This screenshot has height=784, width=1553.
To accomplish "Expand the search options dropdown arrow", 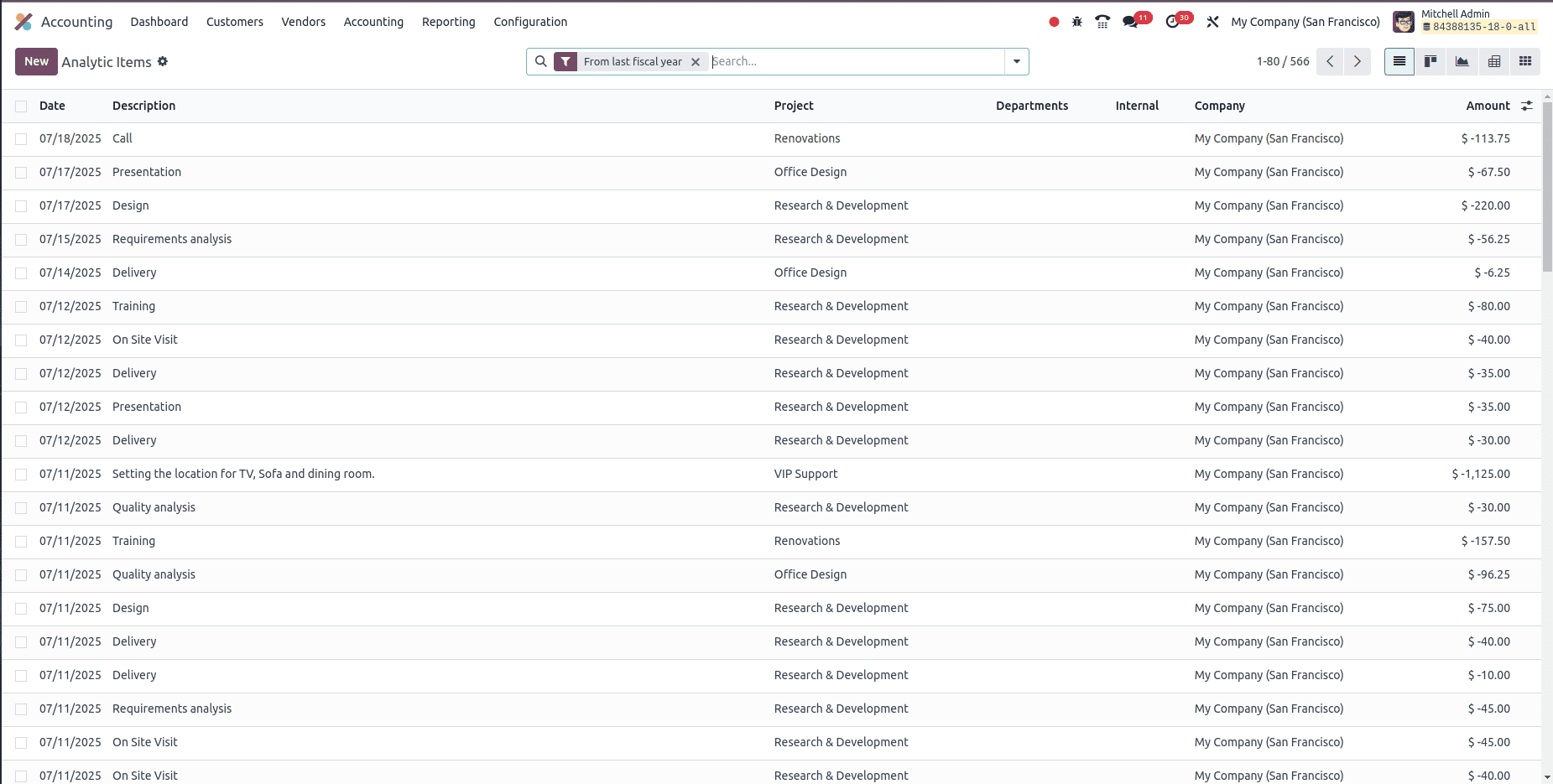I will (1017, 61).
